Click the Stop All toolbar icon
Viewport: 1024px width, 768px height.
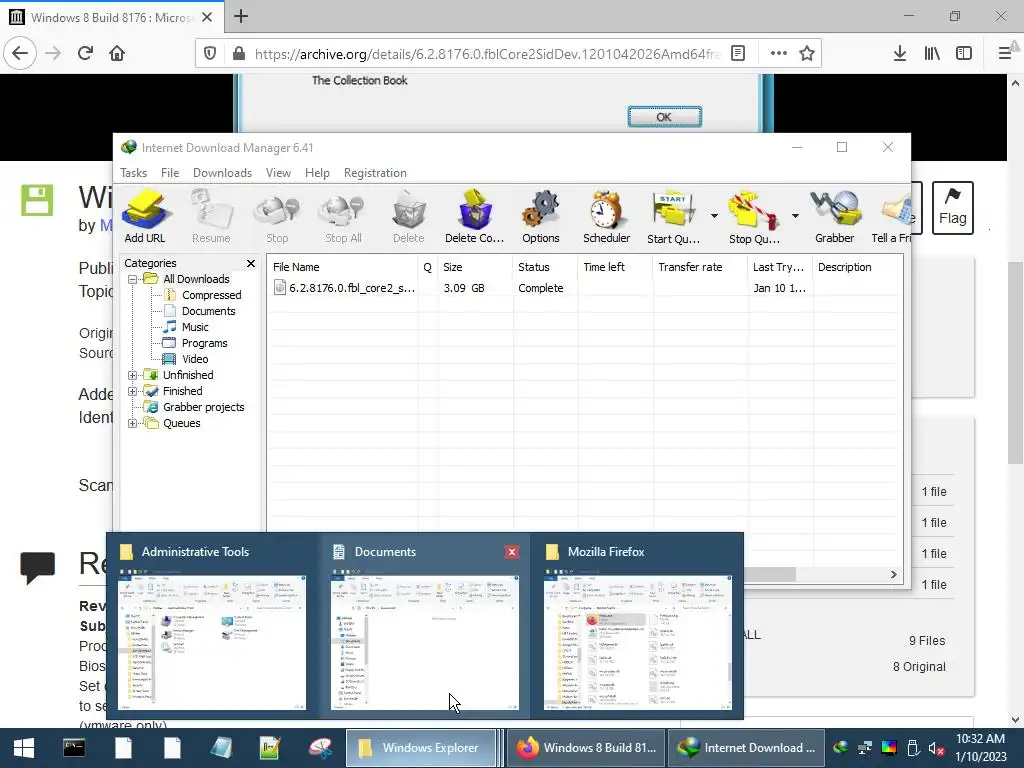click(x=343, y=216)
